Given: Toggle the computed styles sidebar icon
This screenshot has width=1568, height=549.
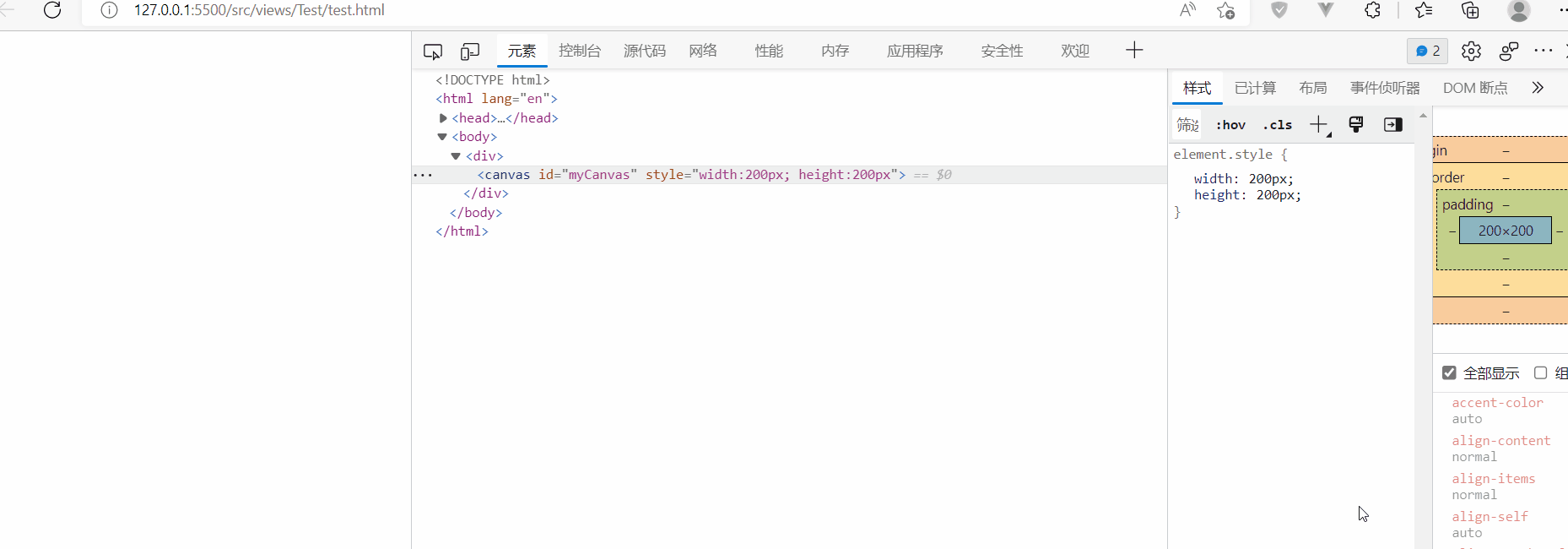Looking at the screenshot, I should (x=1393, y=125).
